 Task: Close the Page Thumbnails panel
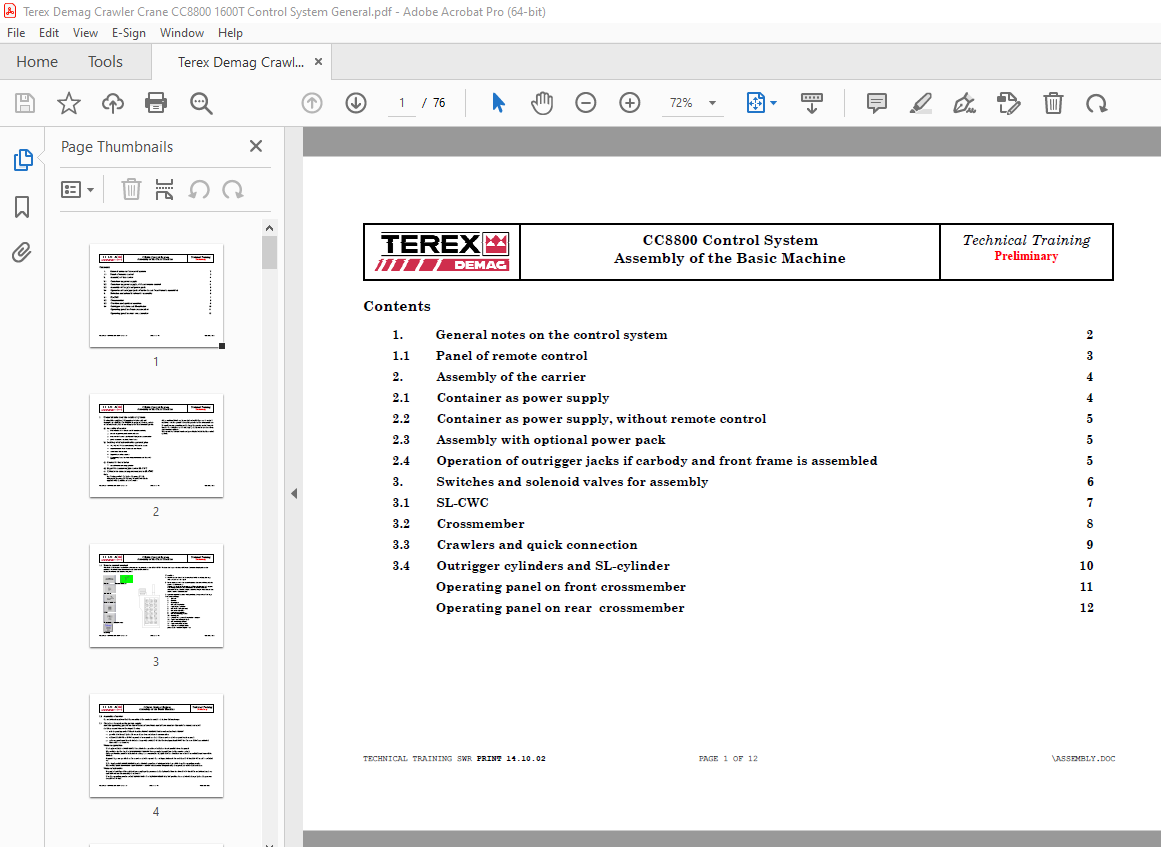(256, 146)
